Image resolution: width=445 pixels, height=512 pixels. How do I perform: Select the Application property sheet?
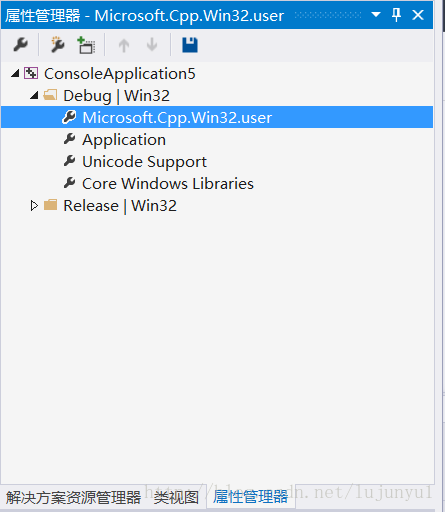click(x=124, y=139)
